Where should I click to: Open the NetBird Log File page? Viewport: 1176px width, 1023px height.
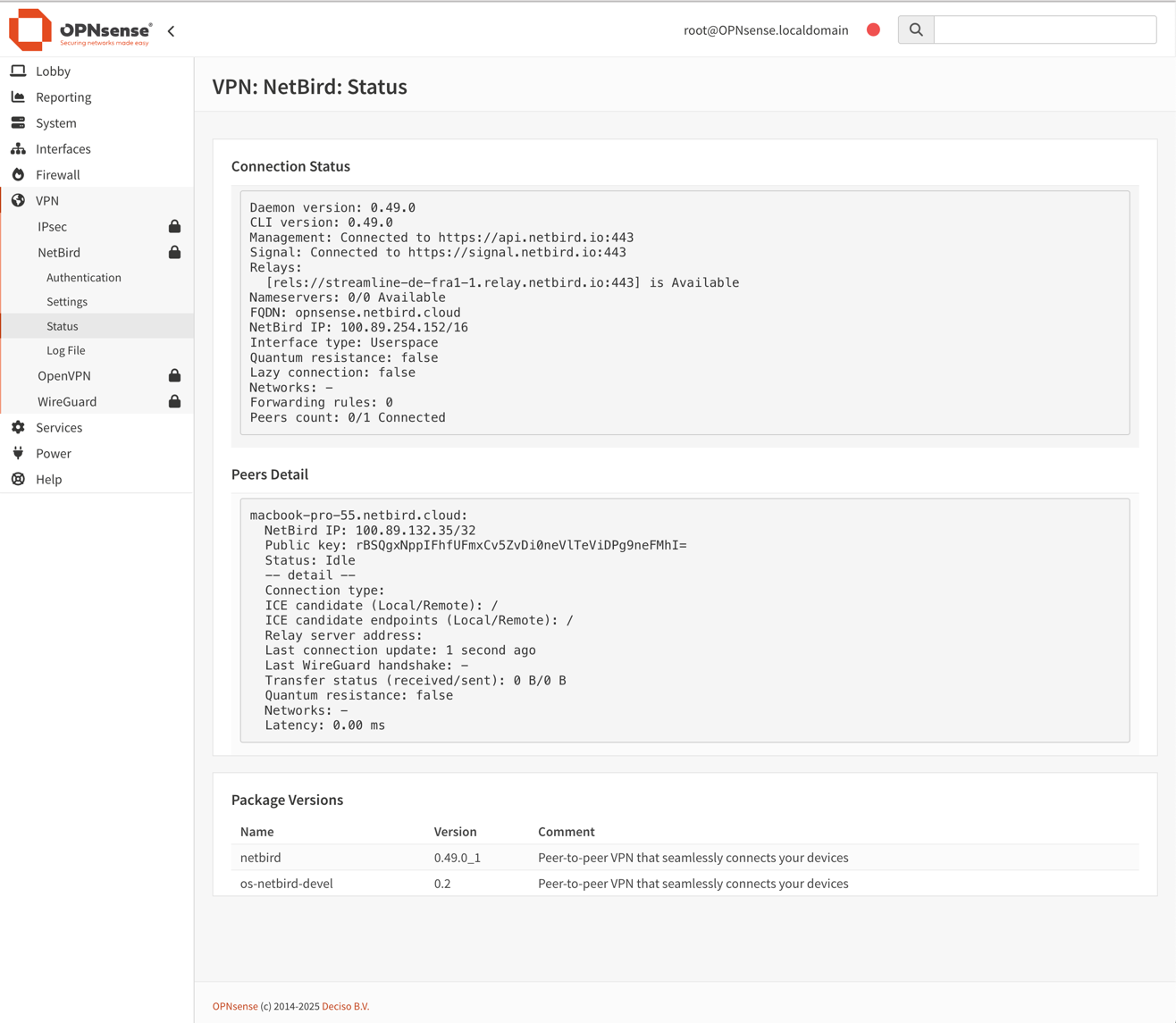66,351
